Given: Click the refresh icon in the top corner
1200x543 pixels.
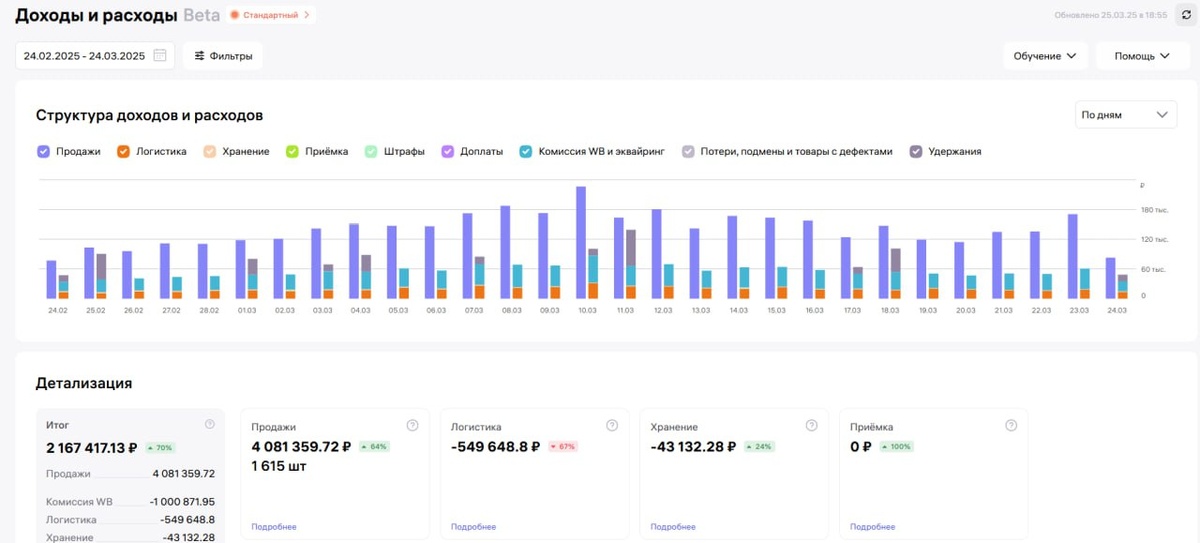Looking at the screenshot, I should coord(1187,15).
